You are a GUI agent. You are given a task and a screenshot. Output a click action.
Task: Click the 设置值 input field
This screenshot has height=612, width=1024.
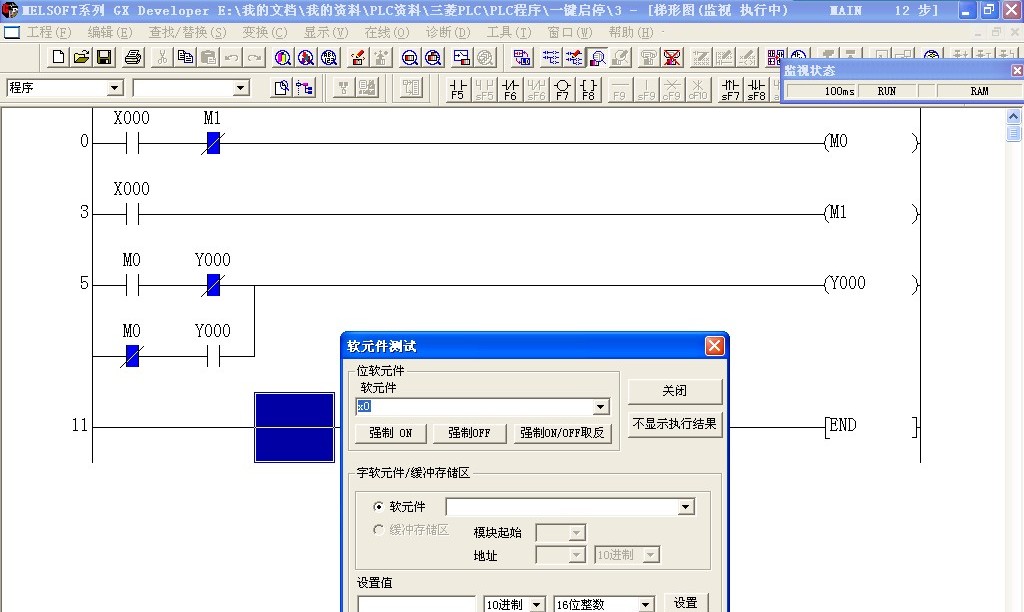click(x=416, y=604)
